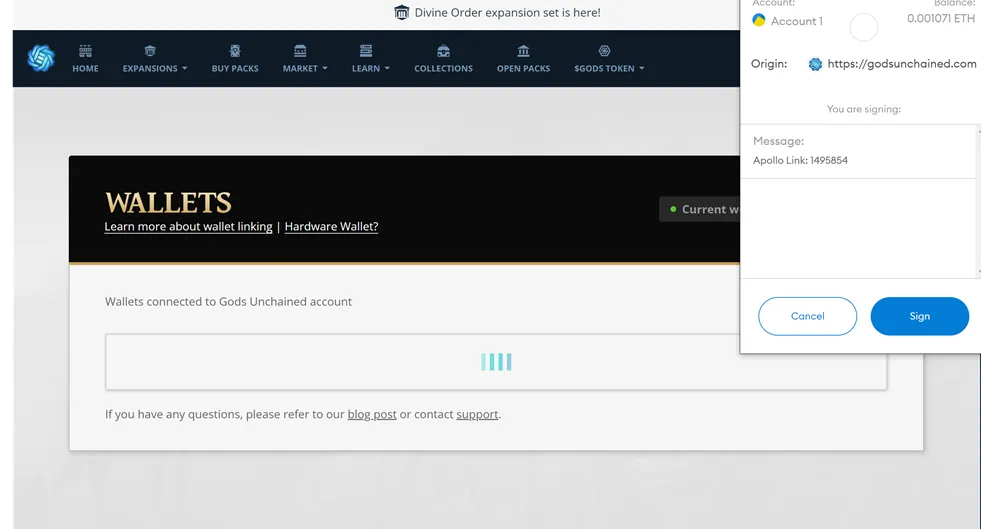Click the Account 1 name label

(x=796, y=21)
